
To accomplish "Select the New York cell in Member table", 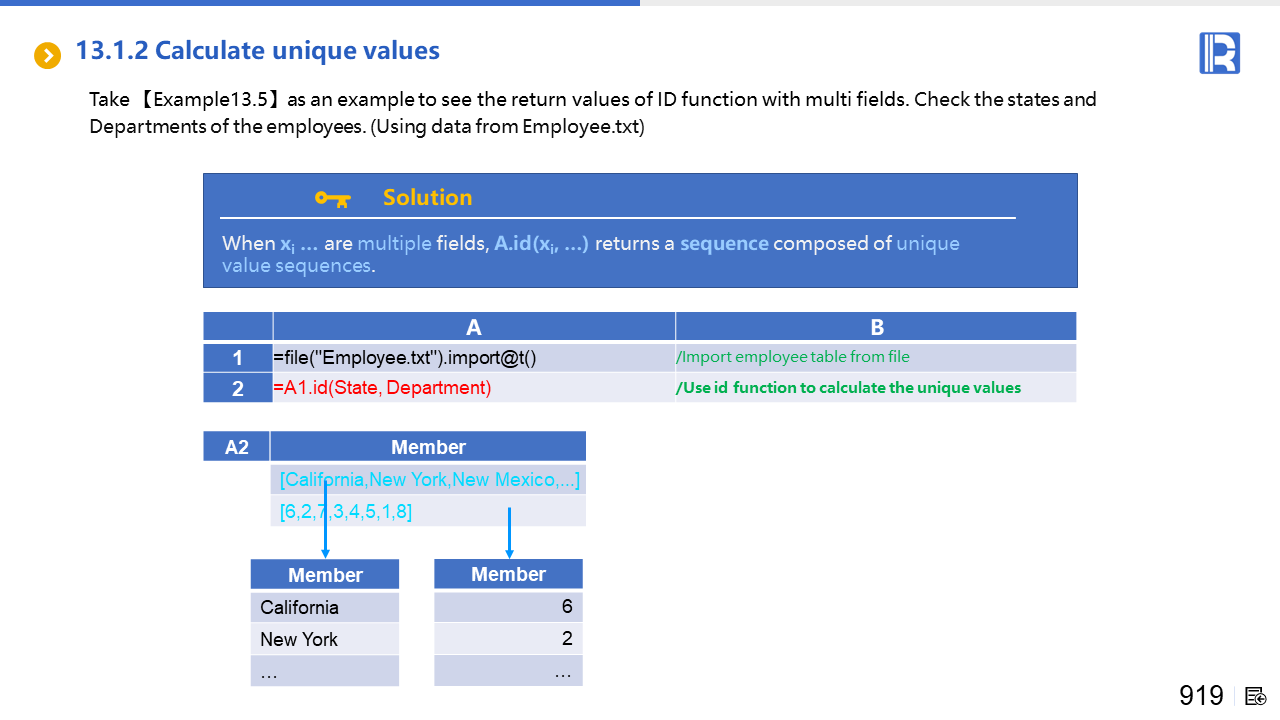I will (324, 639).
